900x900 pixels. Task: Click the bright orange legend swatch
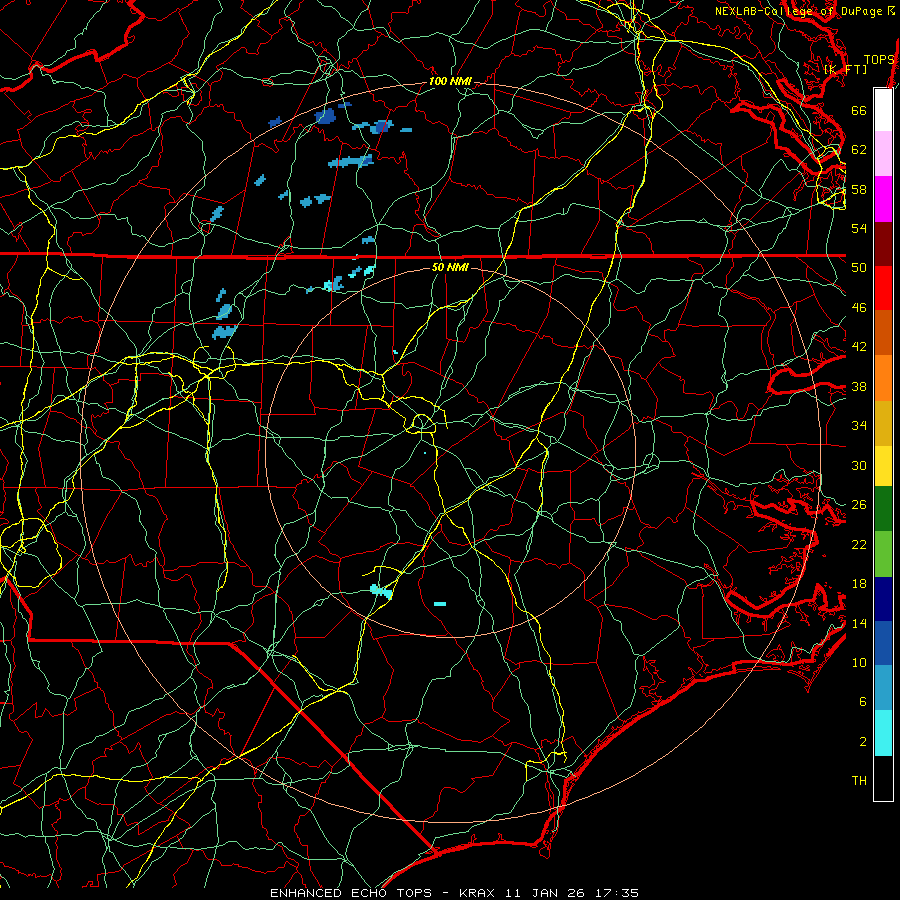point(883,378)
